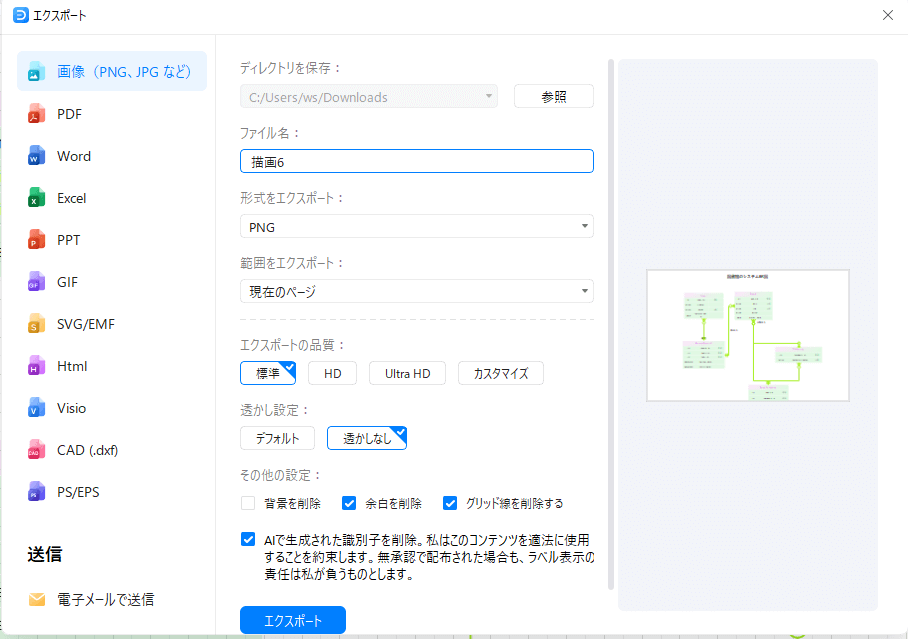Select the CAD (.dxf) export option
The width and height of the screenshot is (908, 639).
tap(87, 450)
